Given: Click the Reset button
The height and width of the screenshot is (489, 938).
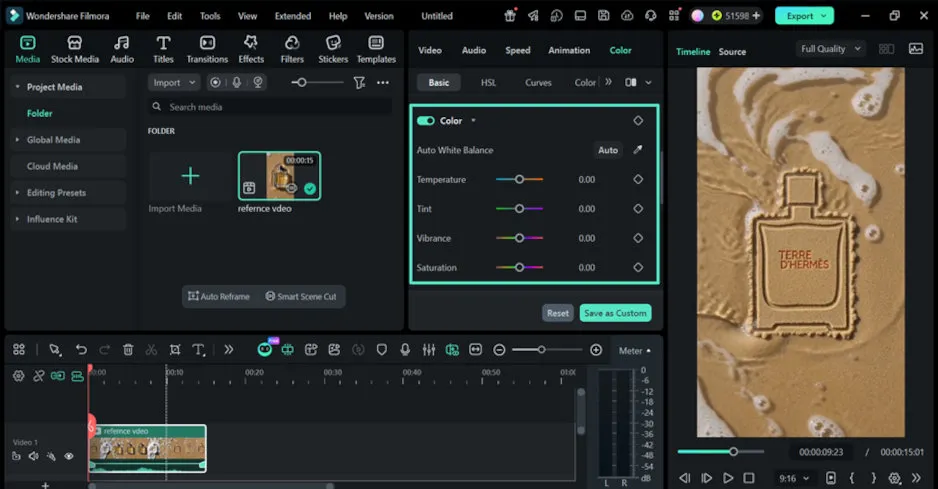Looking at the screenshot, I should click(x=558, y=313).
